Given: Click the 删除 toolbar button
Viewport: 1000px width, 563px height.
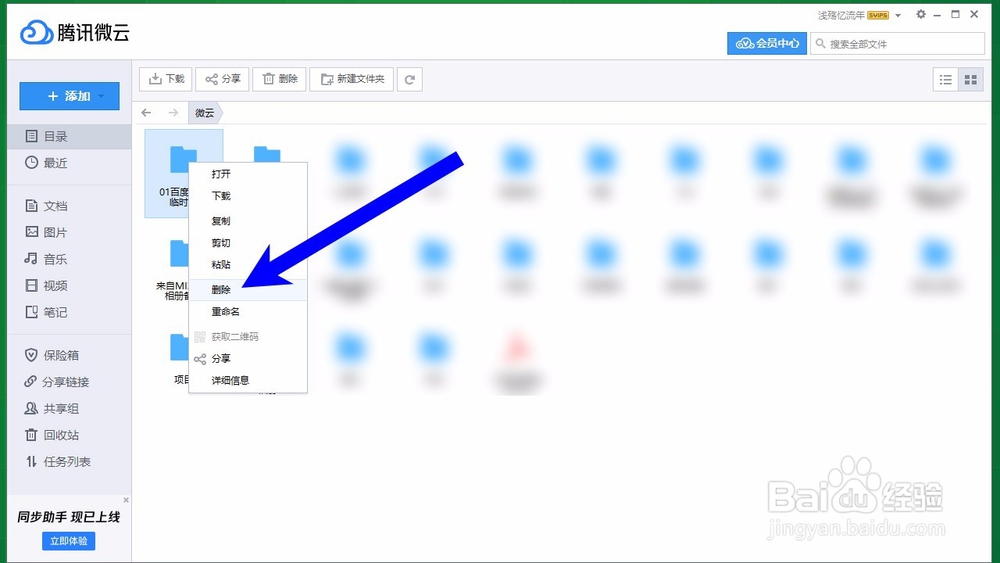Looking at the screenshot, I should (279, 79).
